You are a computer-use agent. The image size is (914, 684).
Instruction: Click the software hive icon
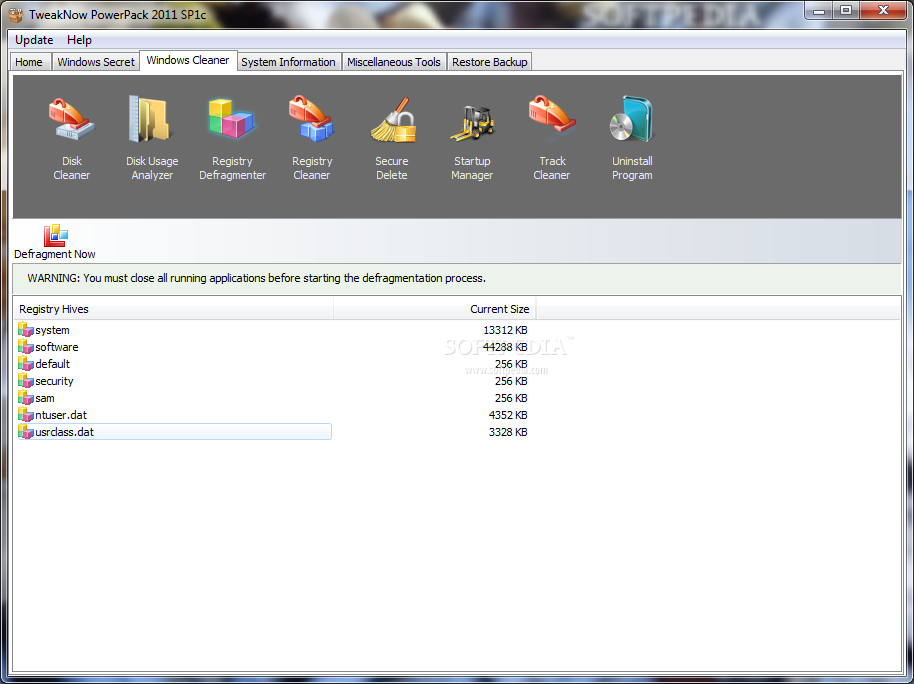(x=26, y=346)
